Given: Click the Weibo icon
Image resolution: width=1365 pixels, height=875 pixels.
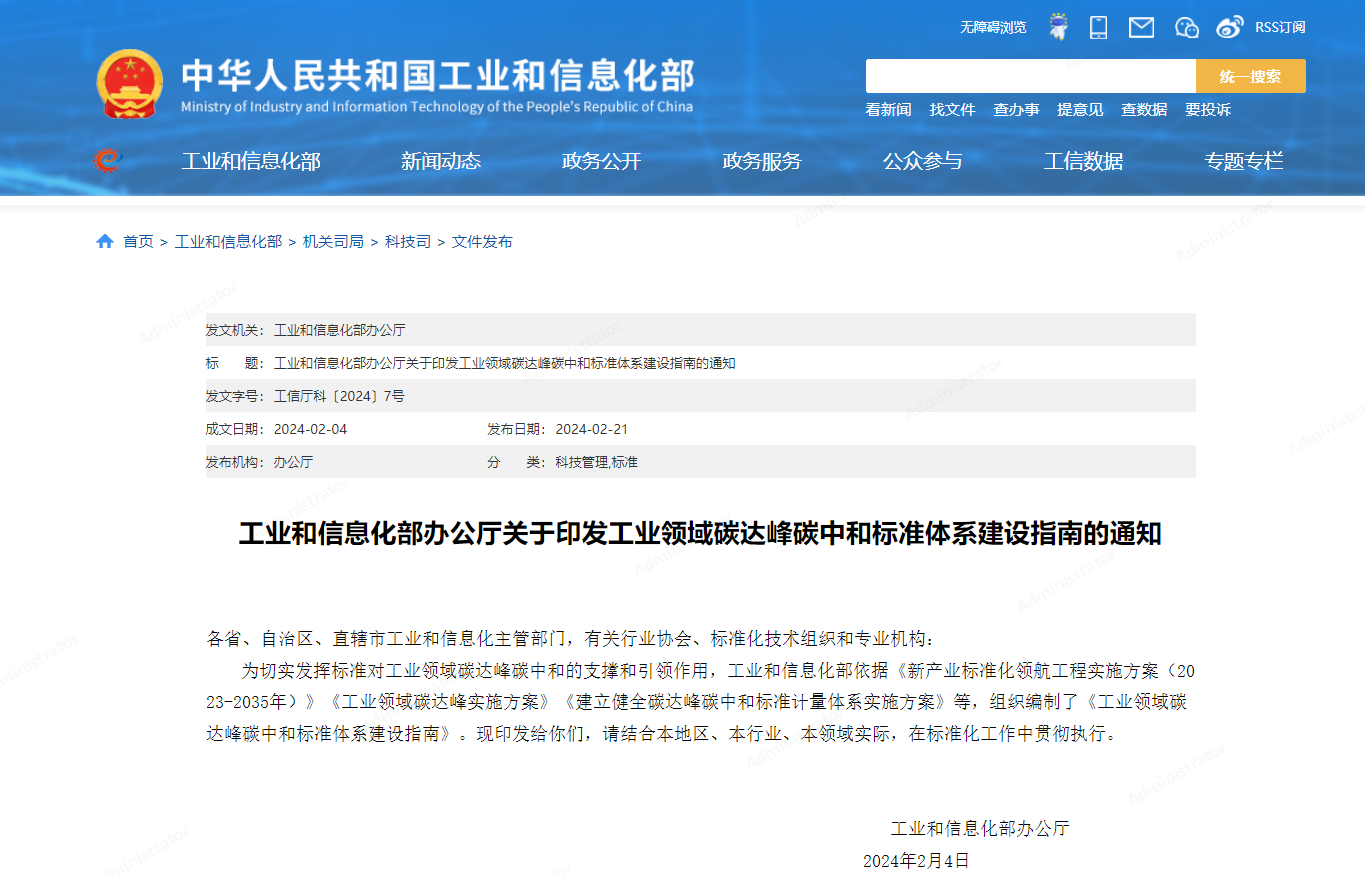Looking at the screenshot, I should pyautogui.click(x=1229, y=27).
